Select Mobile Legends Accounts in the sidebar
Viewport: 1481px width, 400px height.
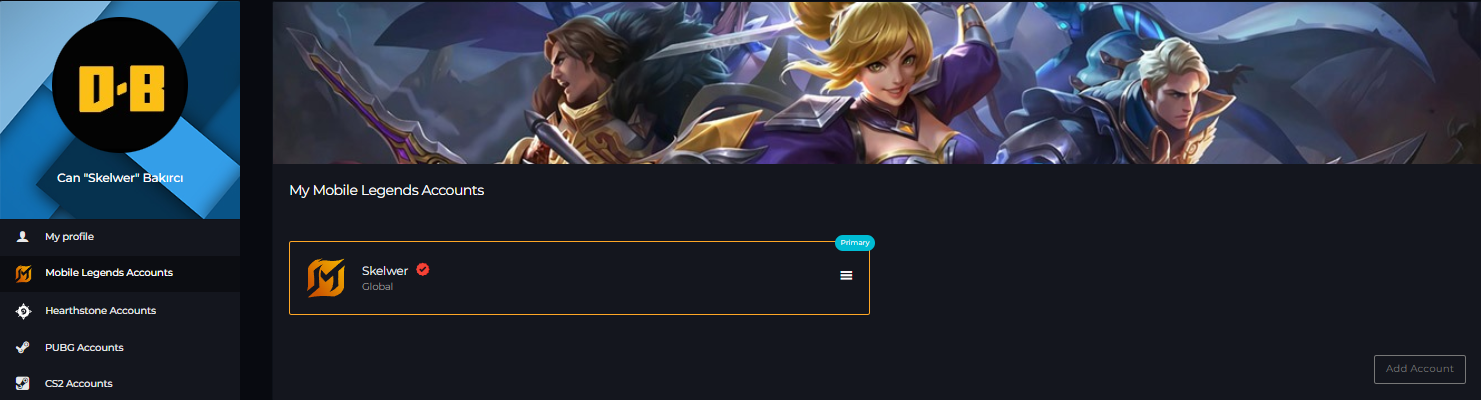pos(120,273)
